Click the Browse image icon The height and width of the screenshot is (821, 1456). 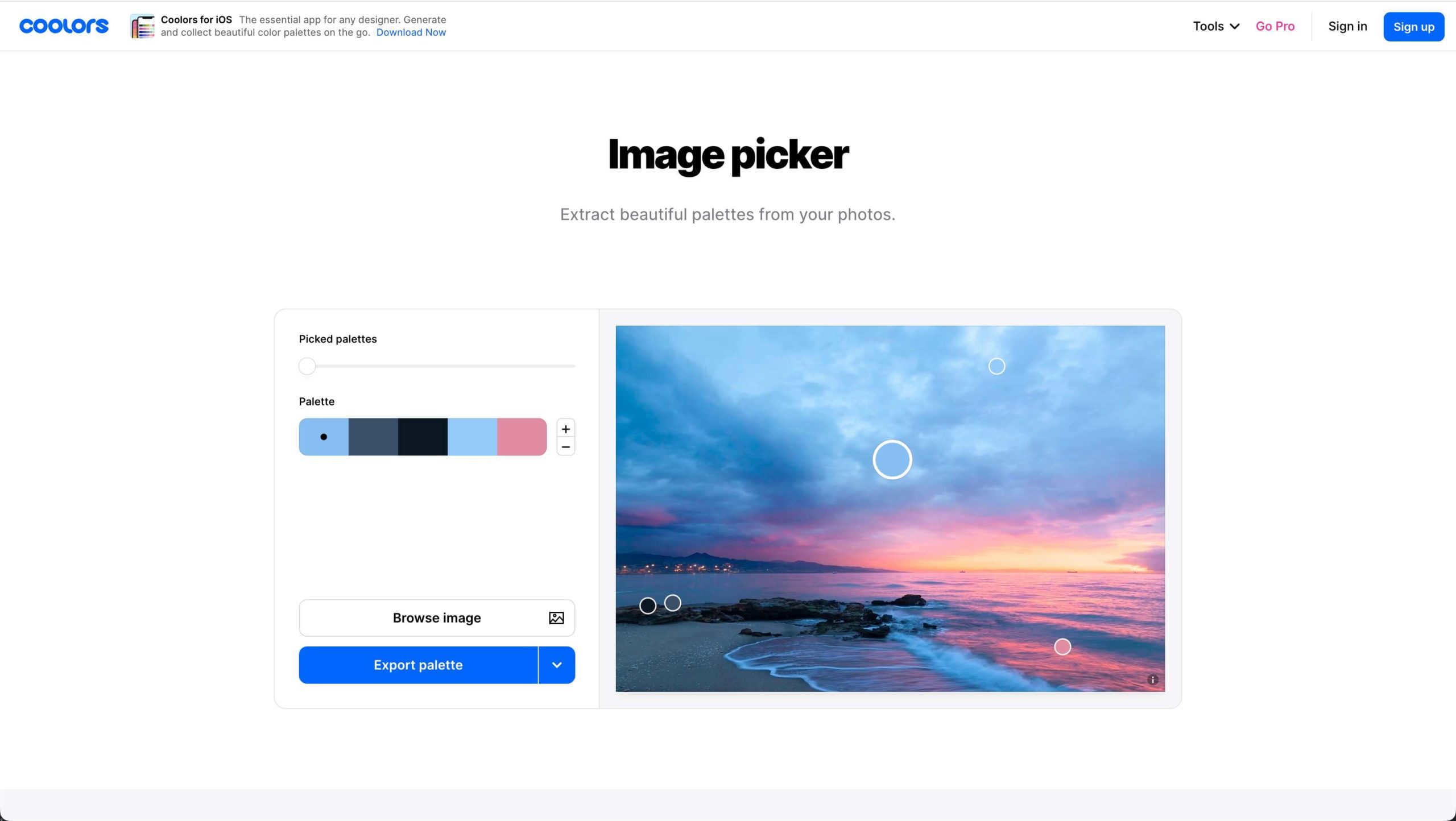pyautogui.click(x=556, y=618)
